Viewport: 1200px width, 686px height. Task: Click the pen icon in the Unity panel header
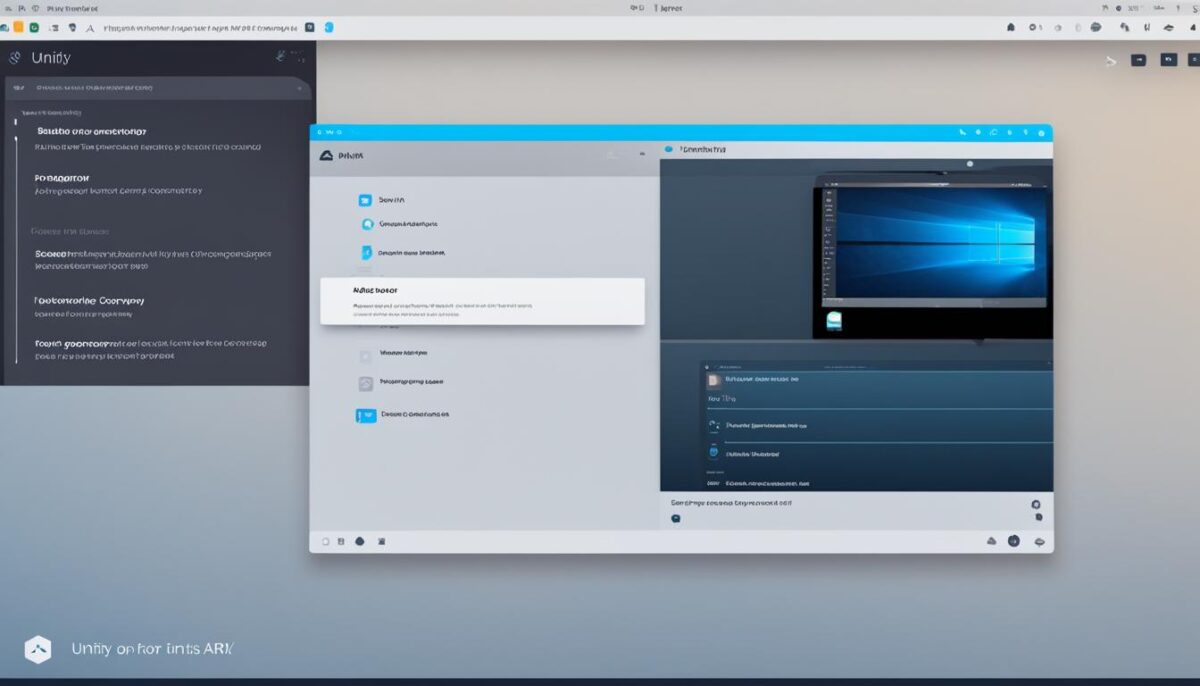281,57
